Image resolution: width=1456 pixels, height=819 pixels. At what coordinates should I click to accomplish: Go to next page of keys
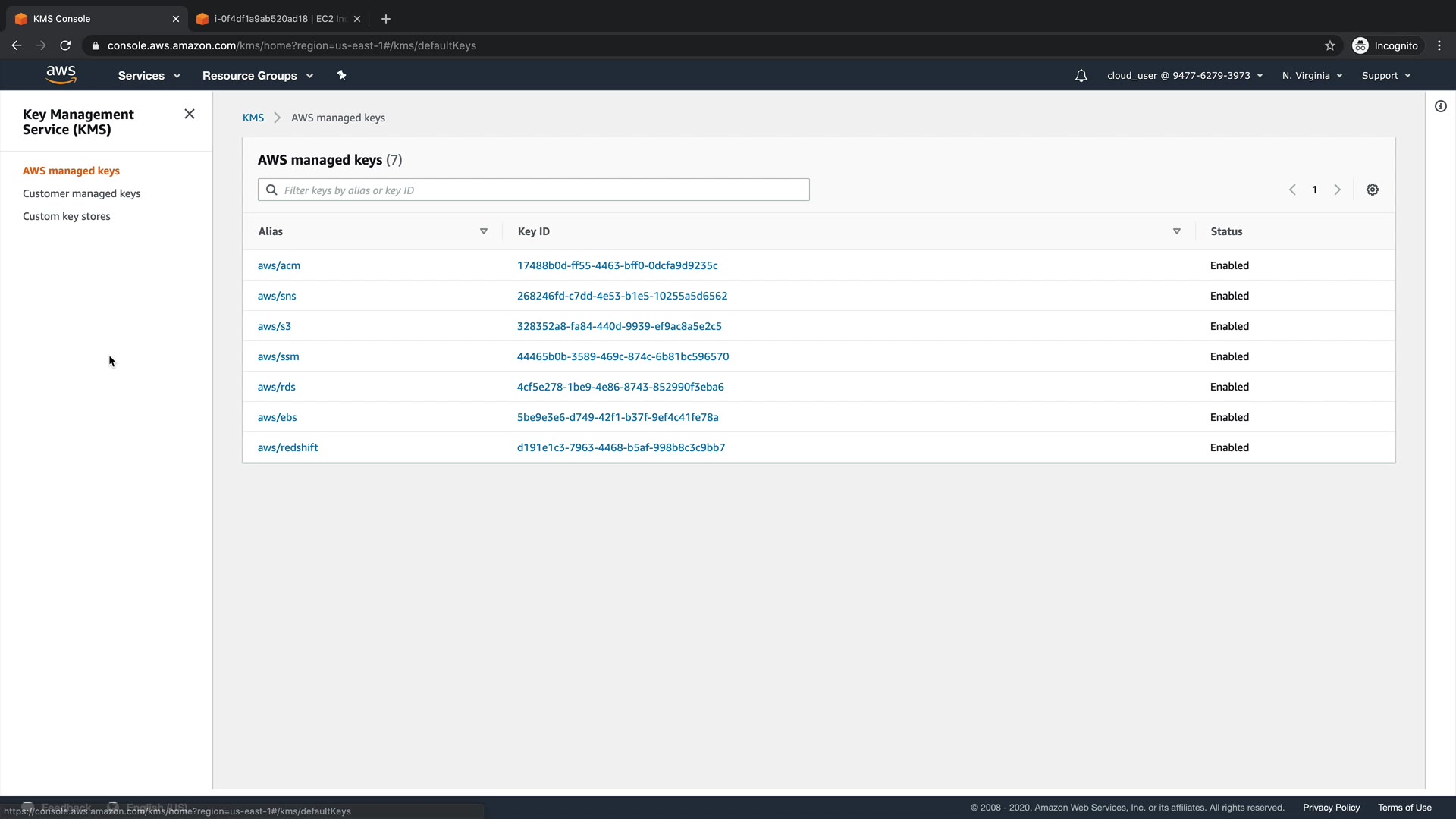click(x=1338, y=190)
